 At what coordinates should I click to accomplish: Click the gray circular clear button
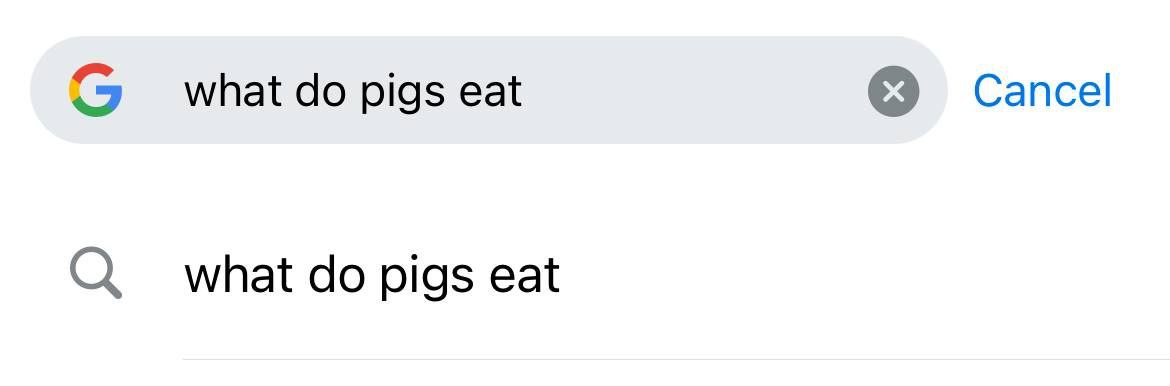893,91
